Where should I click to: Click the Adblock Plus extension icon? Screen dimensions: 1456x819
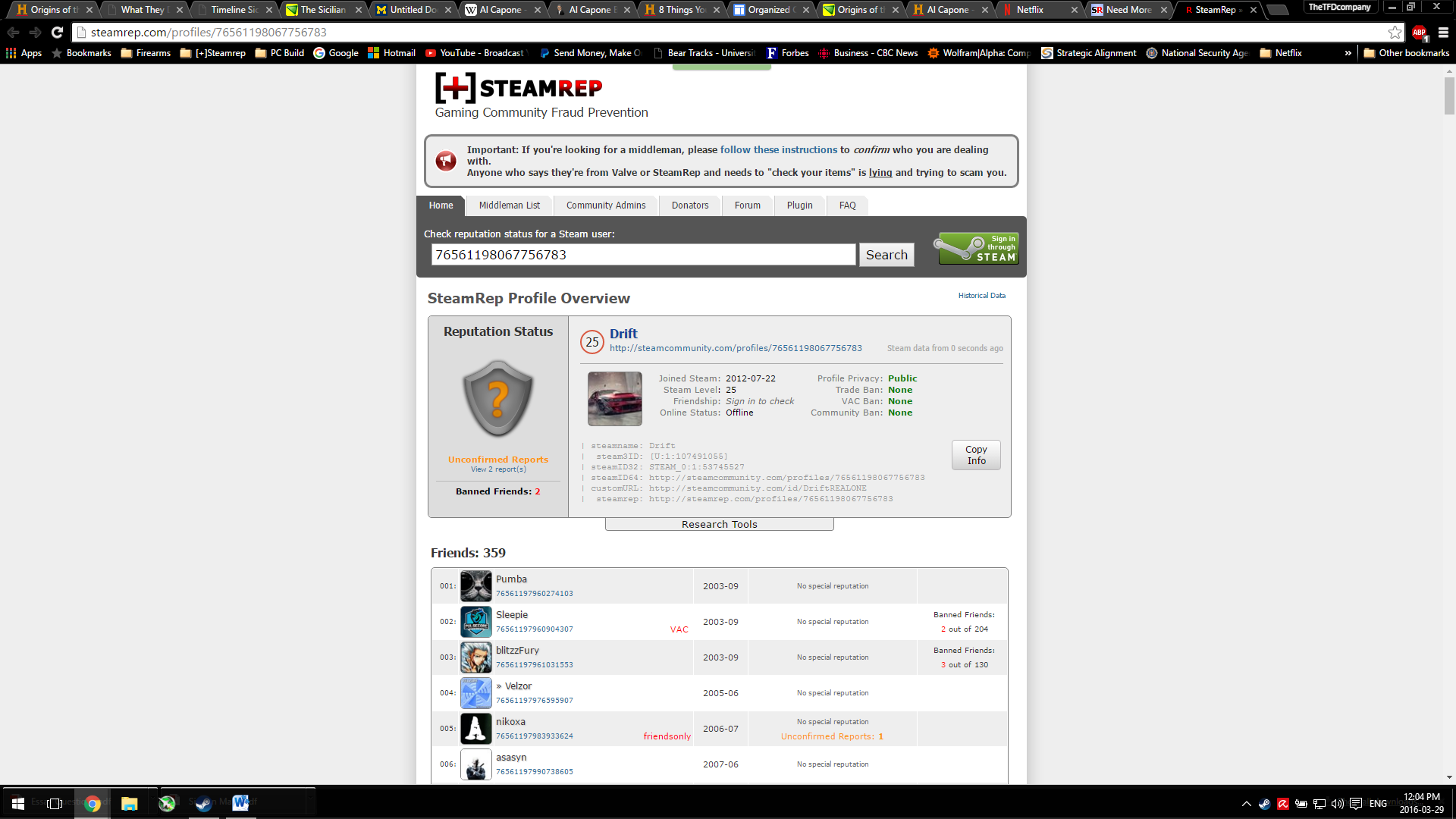(x=1420, y=33)
